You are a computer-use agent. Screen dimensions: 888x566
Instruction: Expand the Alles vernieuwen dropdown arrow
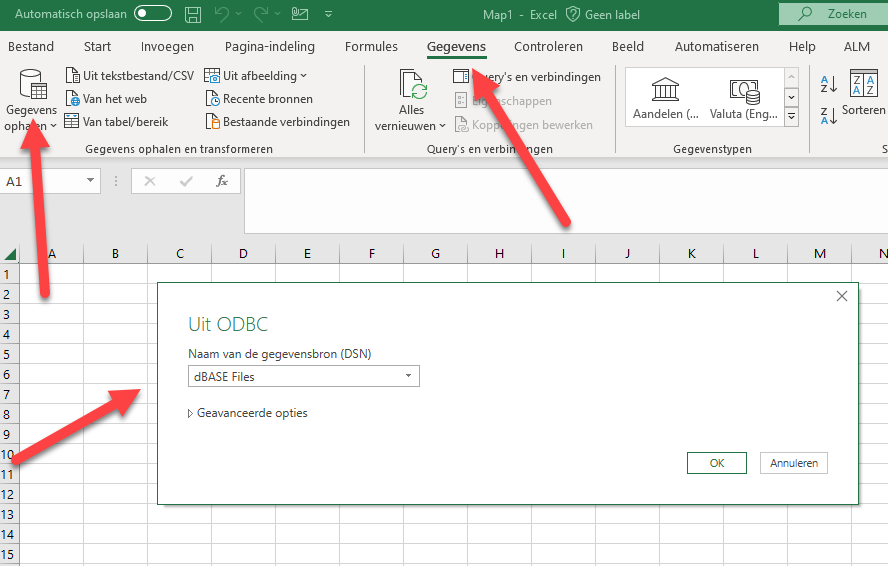point(442,126)
